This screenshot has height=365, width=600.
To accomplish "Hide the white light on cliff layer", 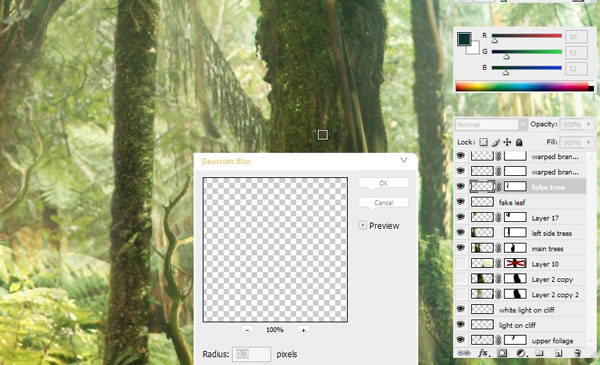I will [461, 309].
